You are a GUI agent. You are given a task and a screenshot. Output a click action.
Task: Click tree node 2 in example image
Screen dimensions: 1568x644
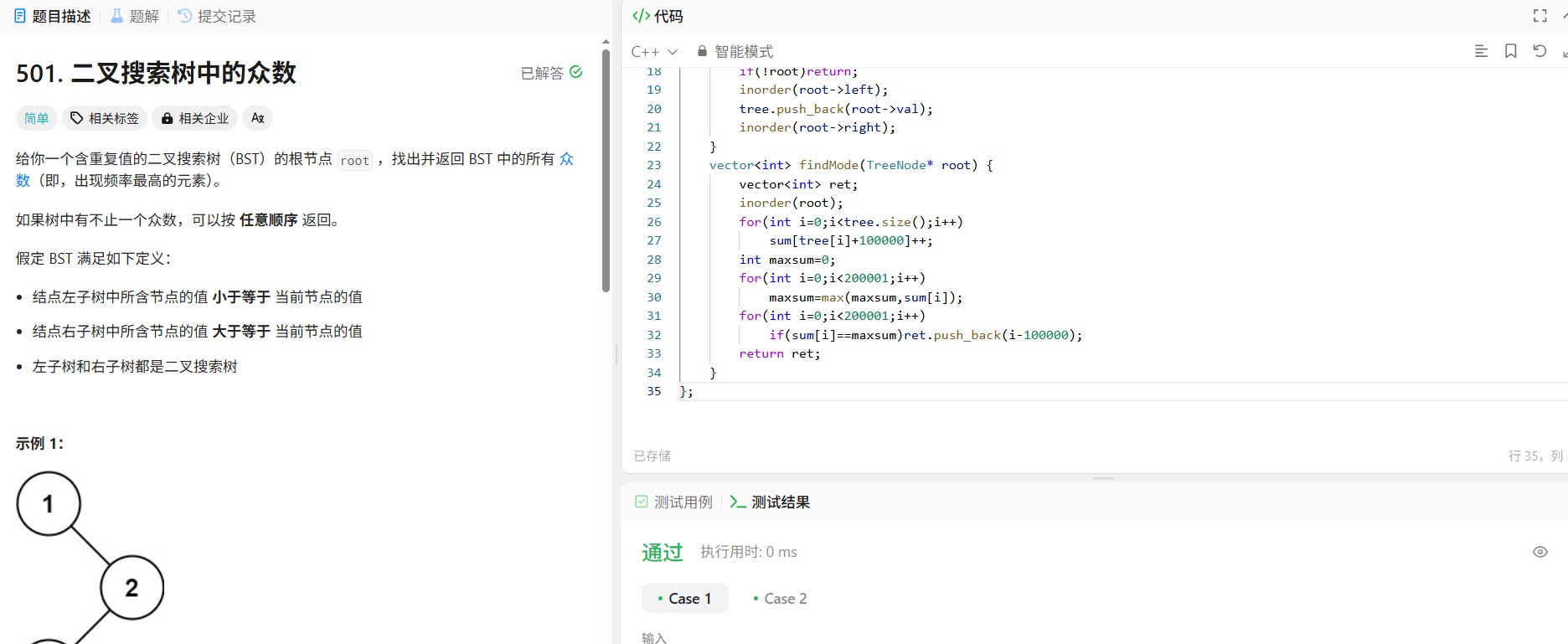point(132,587)
